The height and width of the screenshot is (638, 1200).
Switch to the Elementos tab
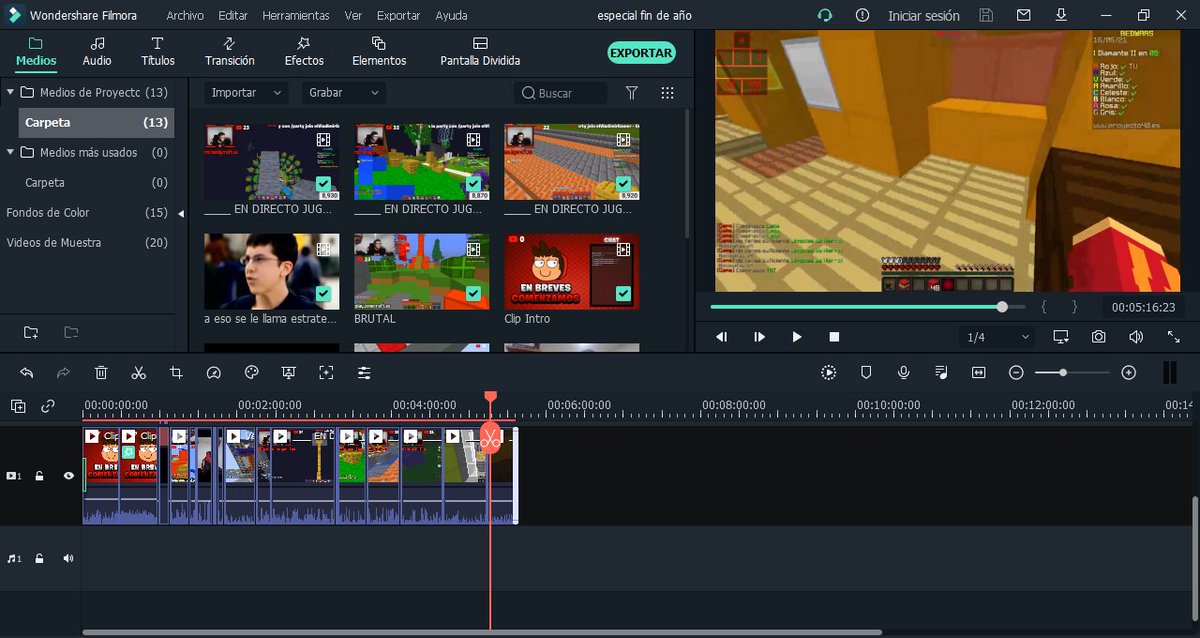click(379, 52)
